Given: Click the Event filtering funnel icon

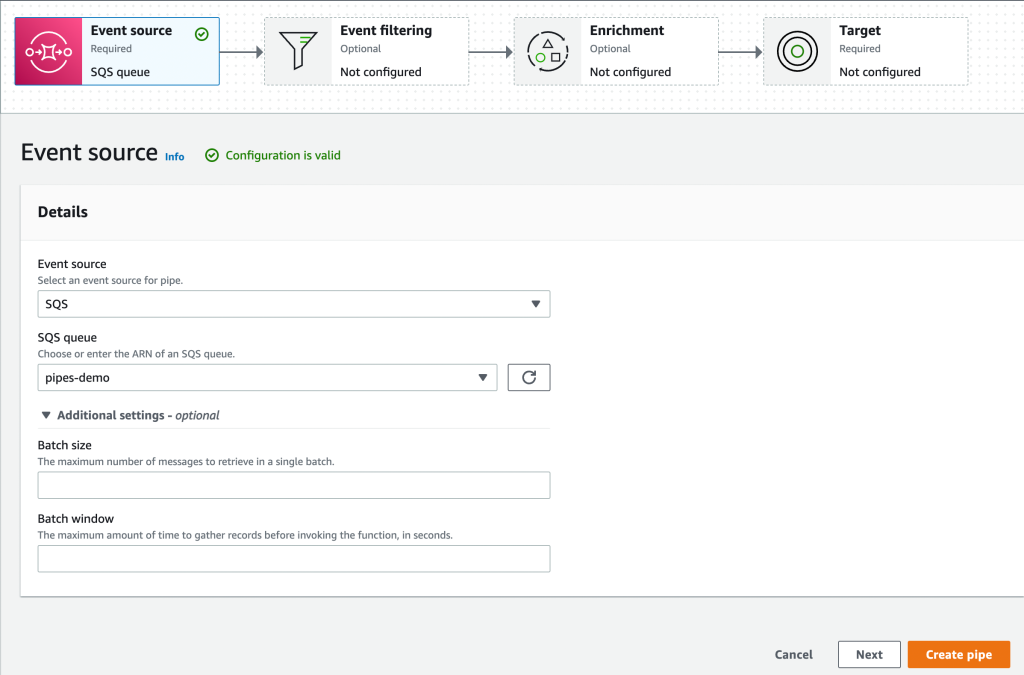Looking at the screenshot, I should [298, 50].
